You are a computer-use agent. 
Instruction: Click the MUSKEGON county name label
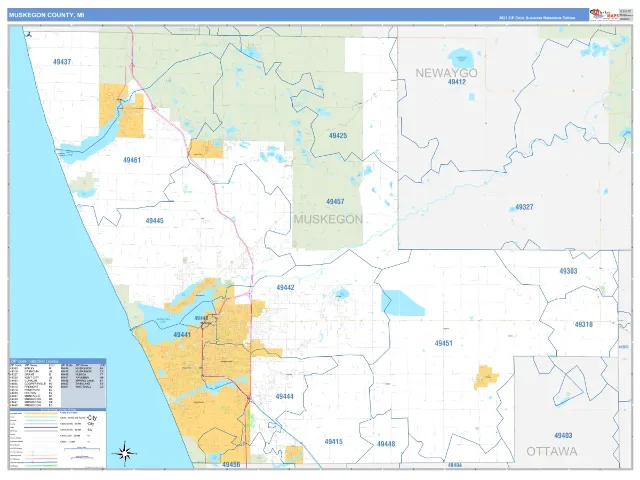tap(328, 219)
